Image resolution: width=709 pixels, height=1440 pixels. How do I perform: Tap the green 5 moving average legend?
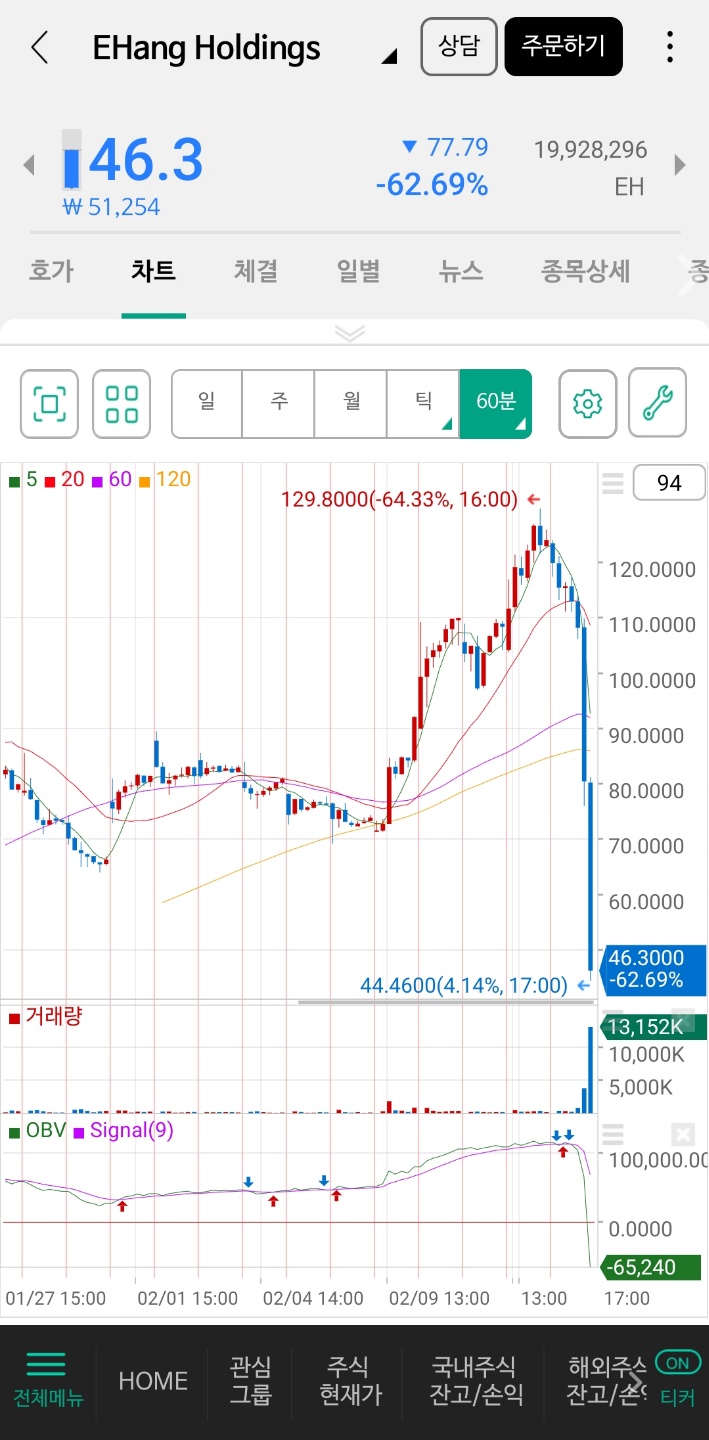[23, 480]
